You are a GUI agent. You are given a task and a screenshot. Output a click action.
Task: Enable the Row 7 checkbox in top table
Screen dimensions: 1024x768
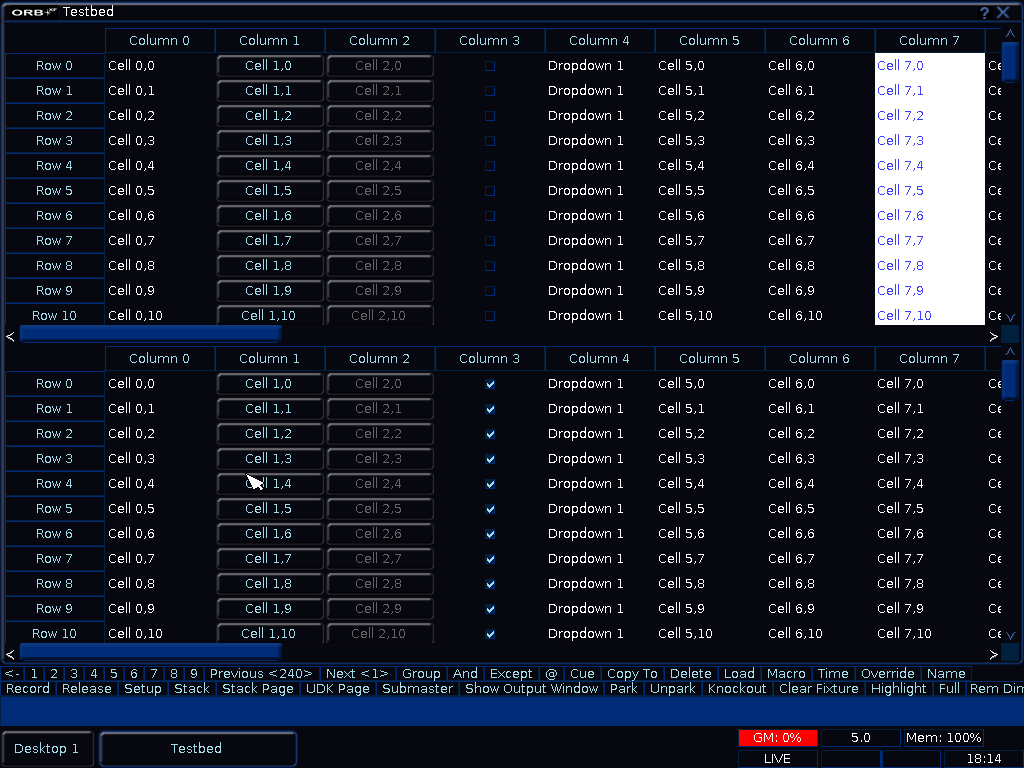coord(490,241)
